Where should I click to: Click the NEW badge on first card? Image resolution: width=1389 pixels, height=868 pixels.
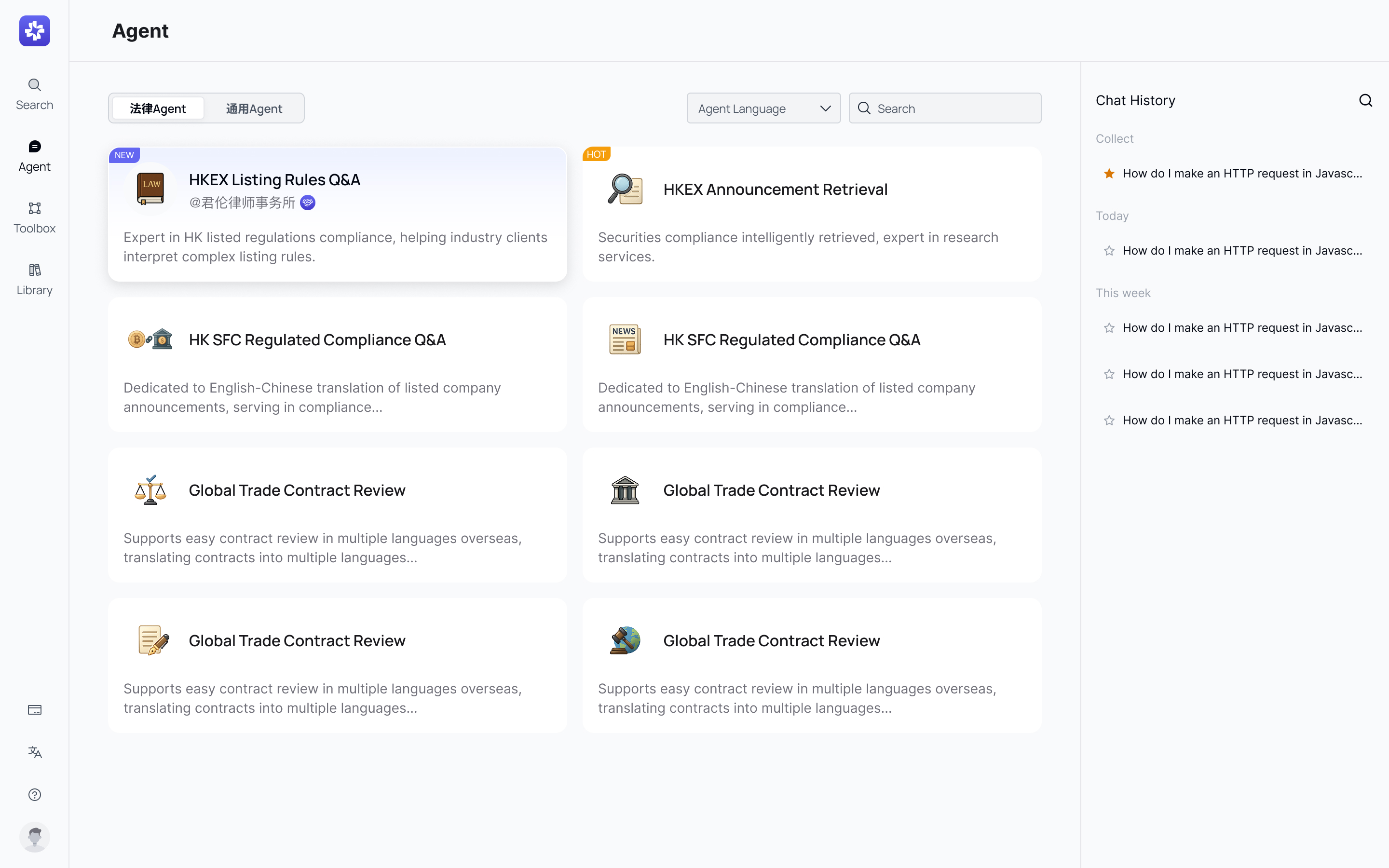124,155
